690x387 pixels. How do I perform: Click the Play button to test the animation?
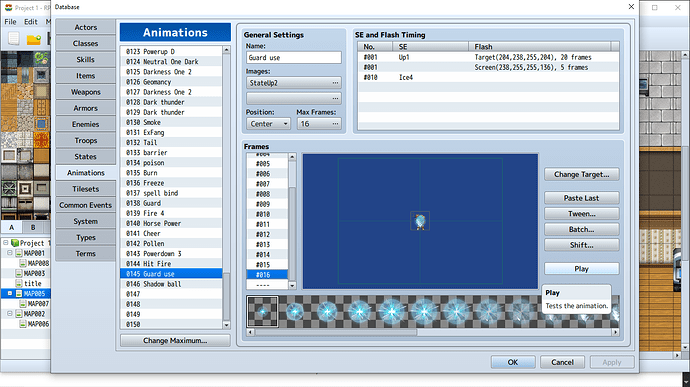pos(581,269)
